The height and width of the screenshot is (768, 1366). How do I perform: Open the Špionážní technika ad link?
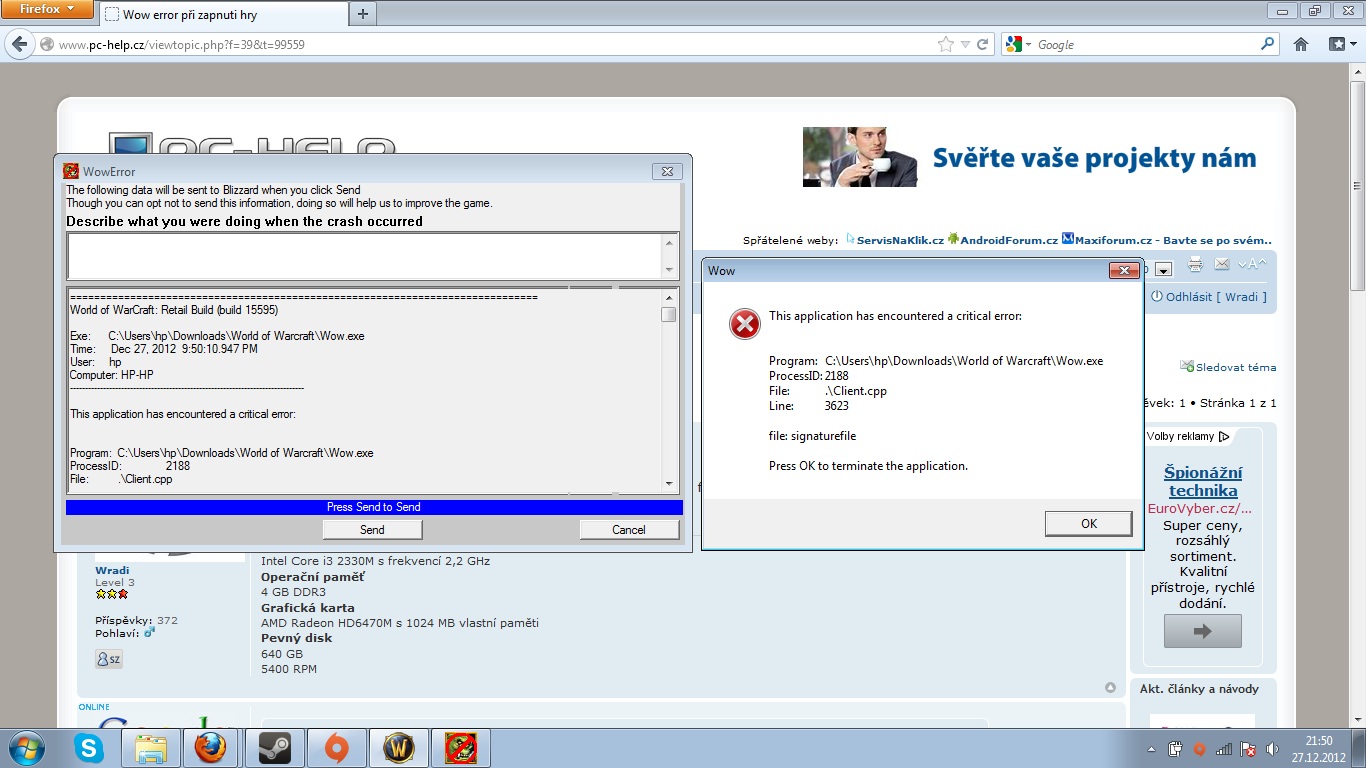coord(1203,481)
